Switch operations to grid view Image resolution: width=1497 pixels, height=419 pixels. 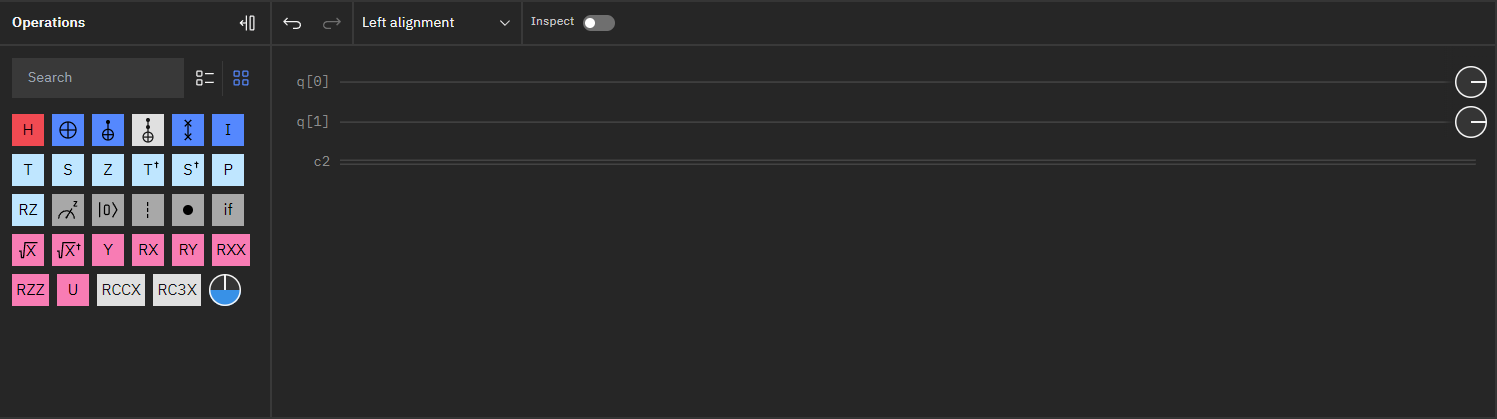tap(241, 77)
